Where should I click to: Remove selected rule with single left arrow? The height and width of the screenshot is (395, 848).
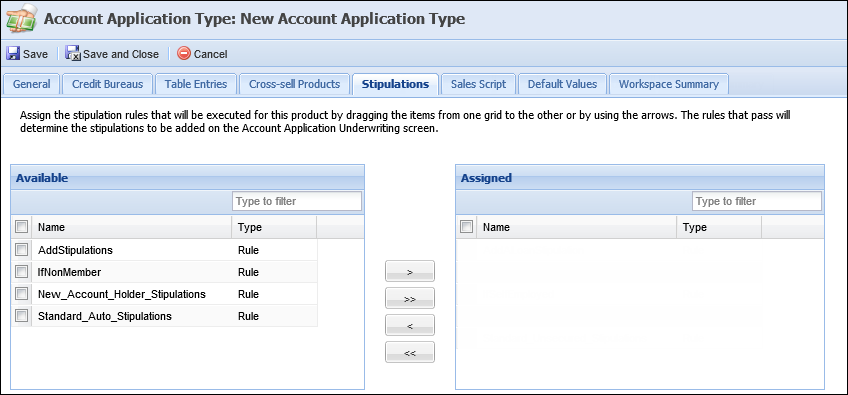(x=410, y=325)
